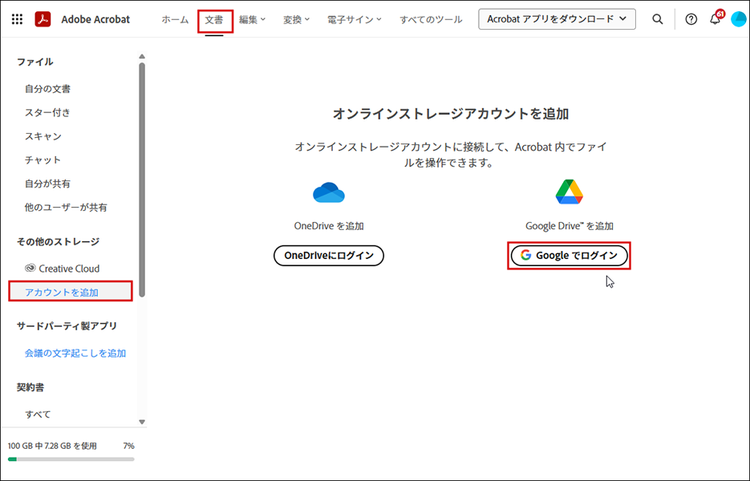Open the Acrobat アプリをダウンロード dropdown
750x481 pixels.
click(x=557, y=19)
